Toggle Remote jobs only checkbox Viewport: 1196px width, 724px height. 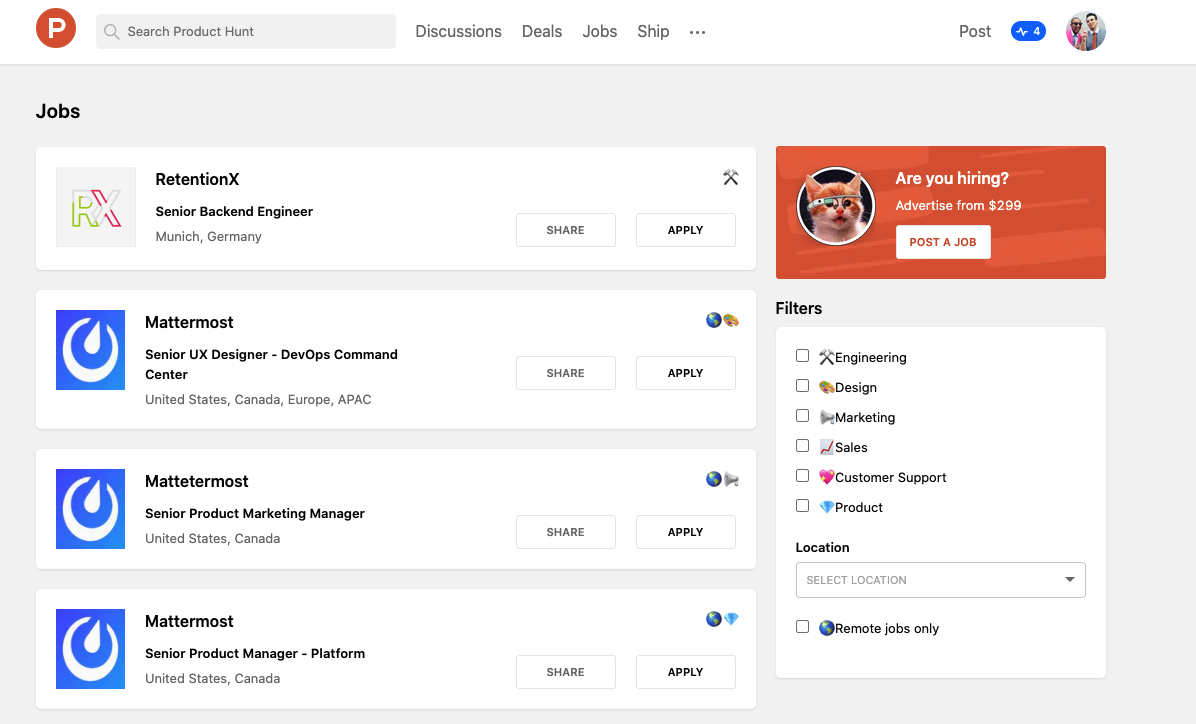pyautogui.click(x=802, y=627)
